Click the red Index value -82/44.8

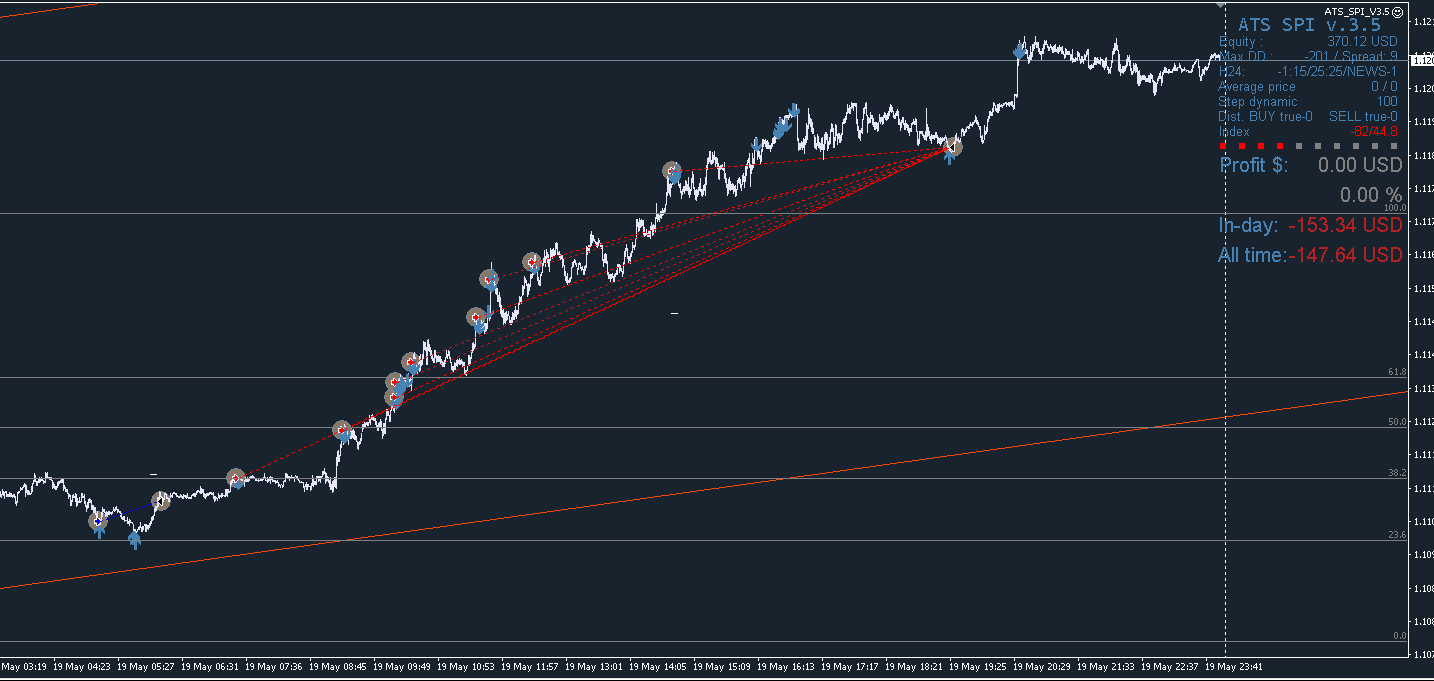(x=1374, y=131)
